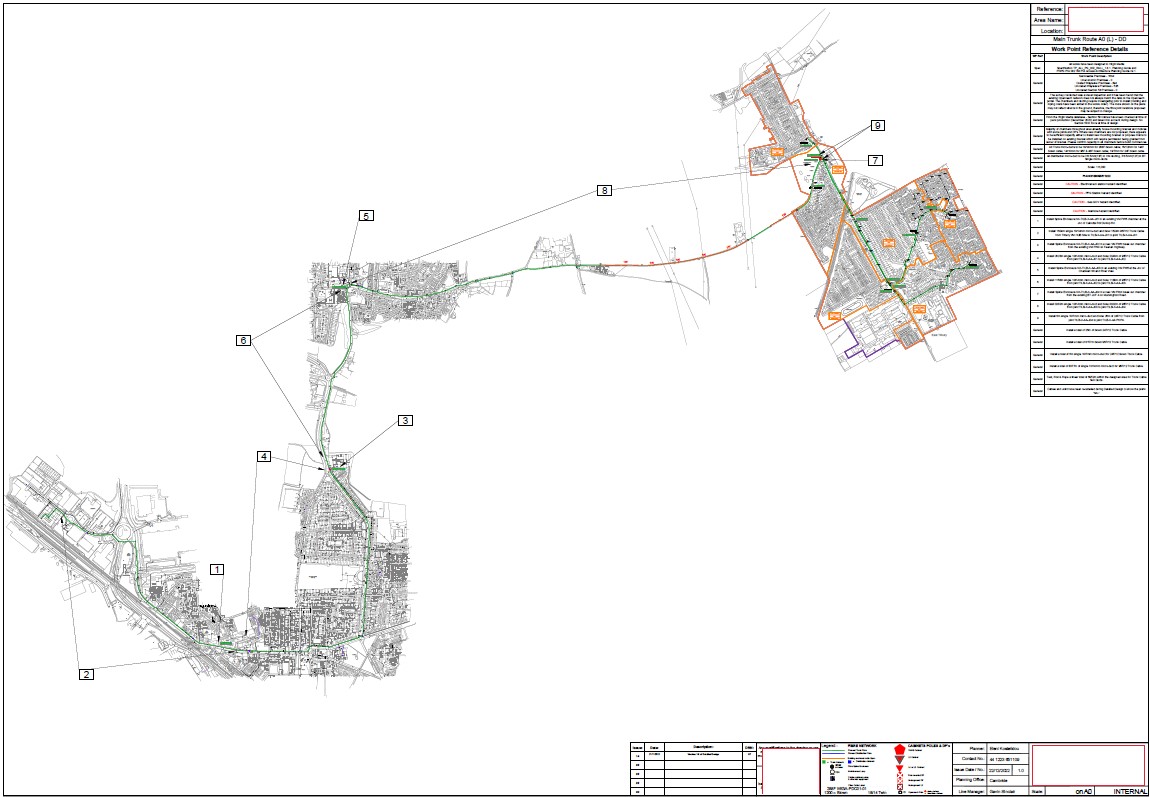
Task: Click the "Main Trunk Route A0 (L) - DD" title
Action: (x=1089, y=39)
